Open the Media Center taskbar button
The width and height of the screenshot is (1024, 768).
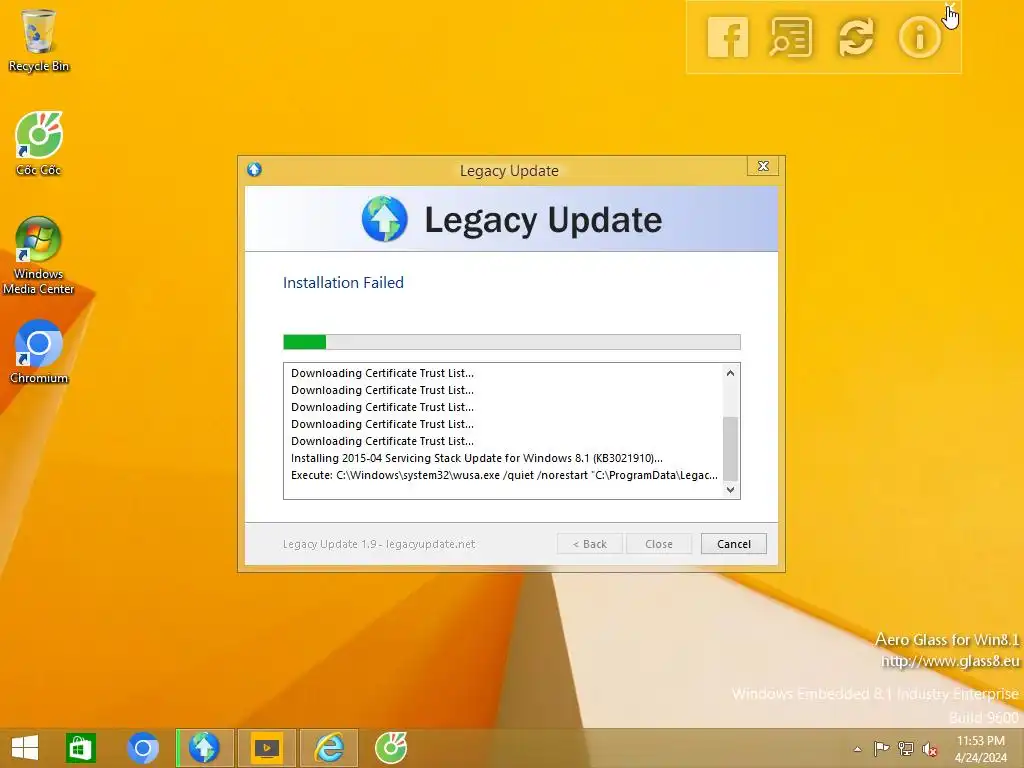266,748
